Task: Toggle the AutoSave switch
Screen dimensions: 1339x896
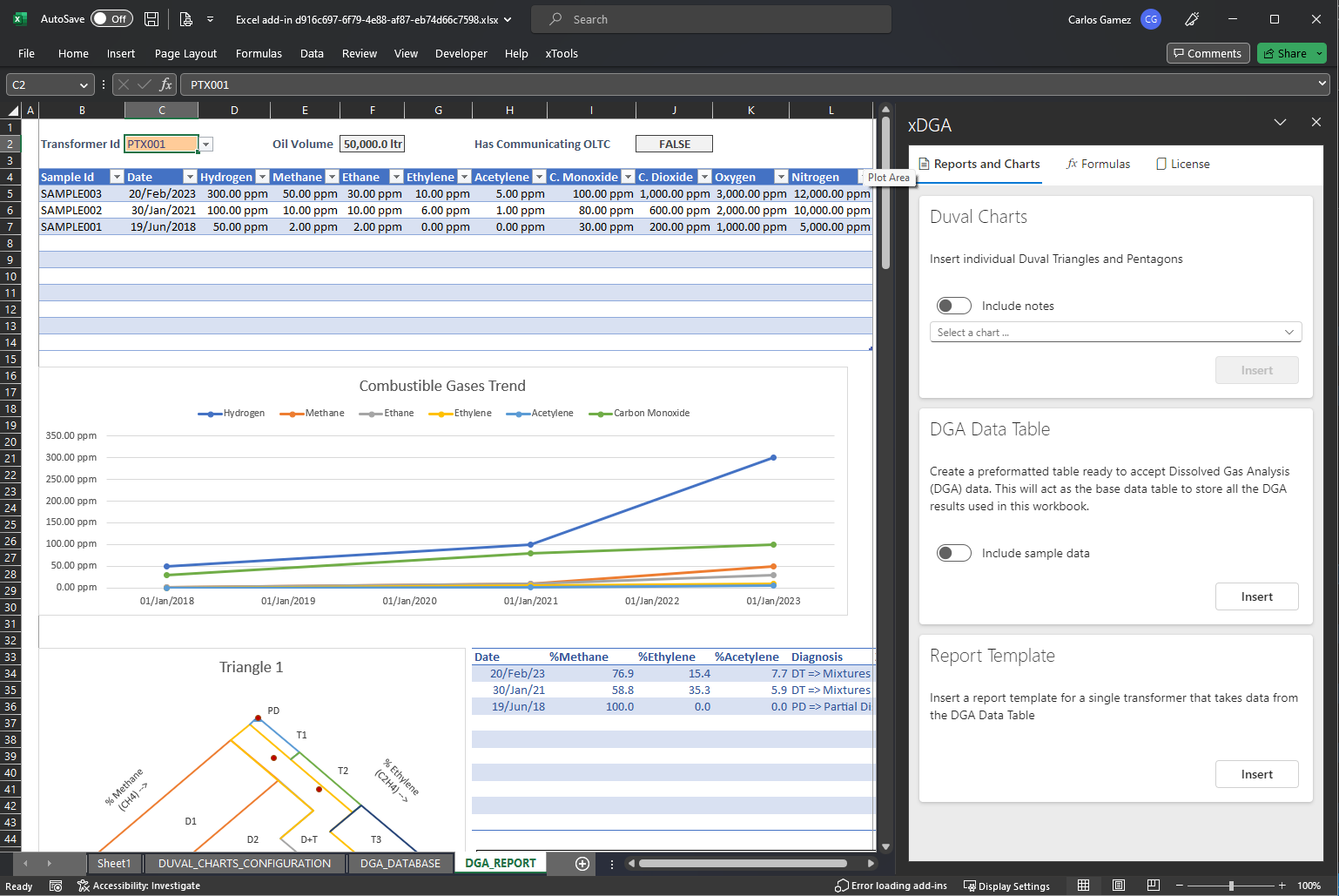Action: click(111, 19)
